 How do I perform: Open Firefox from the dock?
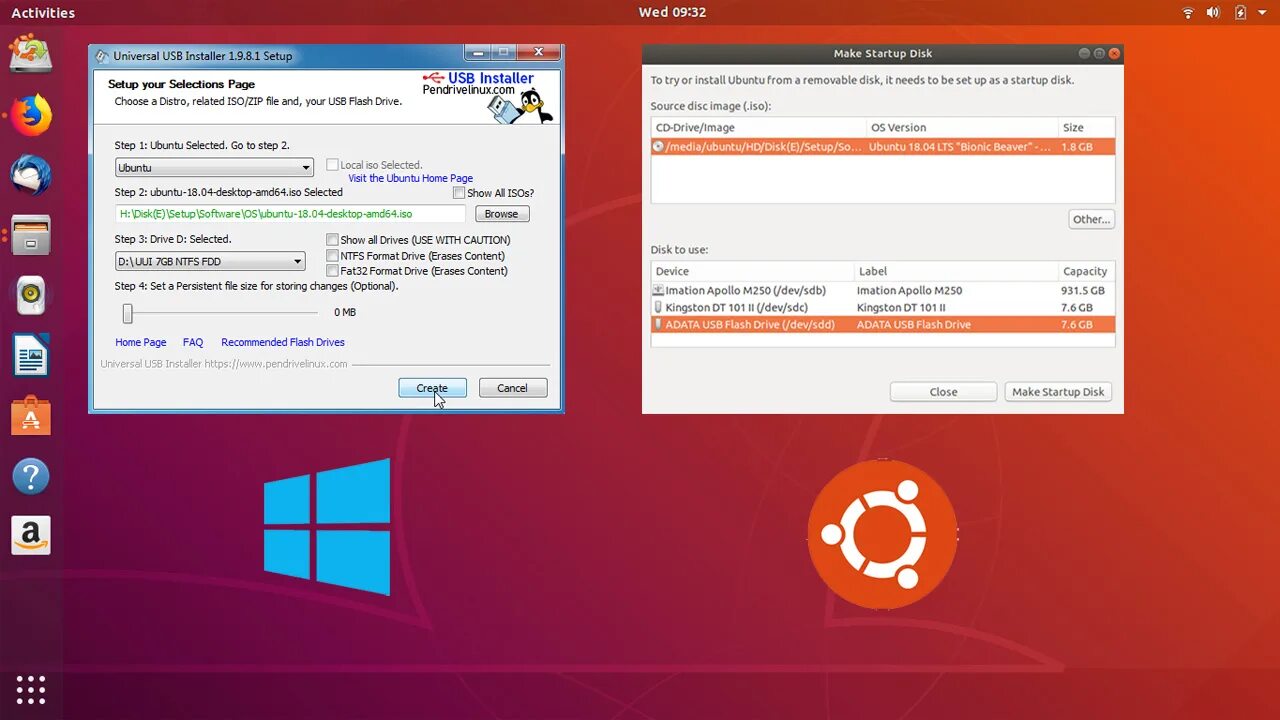tap(31, 115)
